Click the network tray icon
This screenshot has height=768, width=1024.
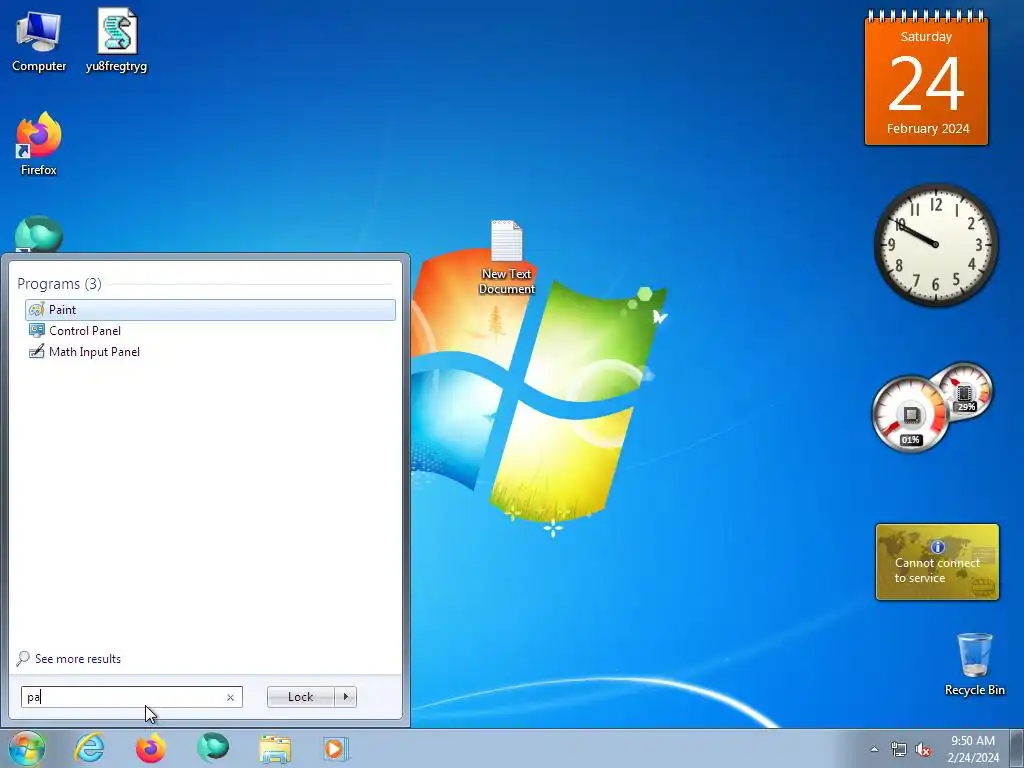click(x=899, y=749)
